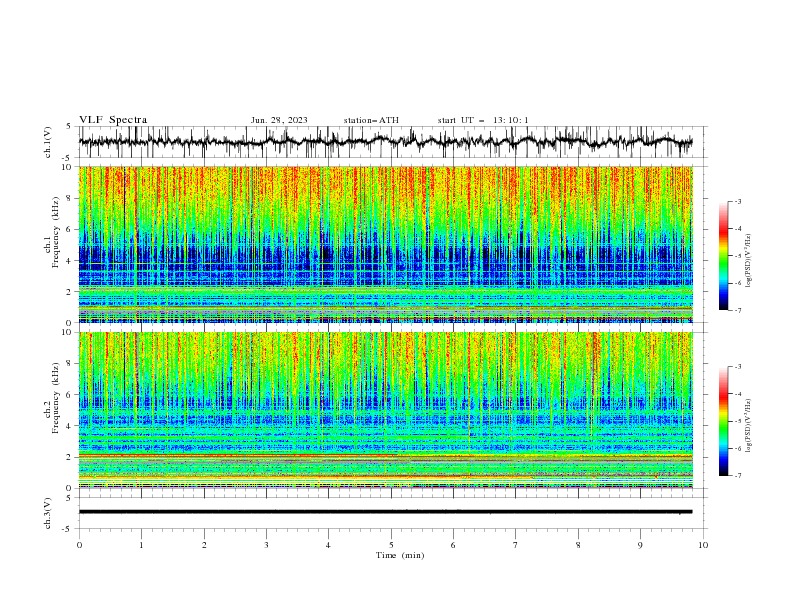
Task: Click the "ch.1(V)" axis label
Action: point(48,142)
